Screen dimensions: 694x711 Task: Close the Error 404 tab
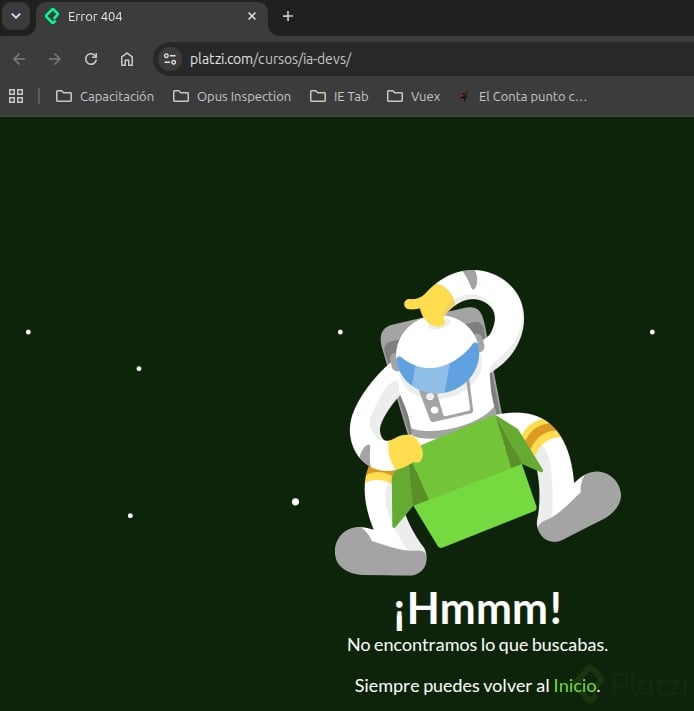pos(252,16)
